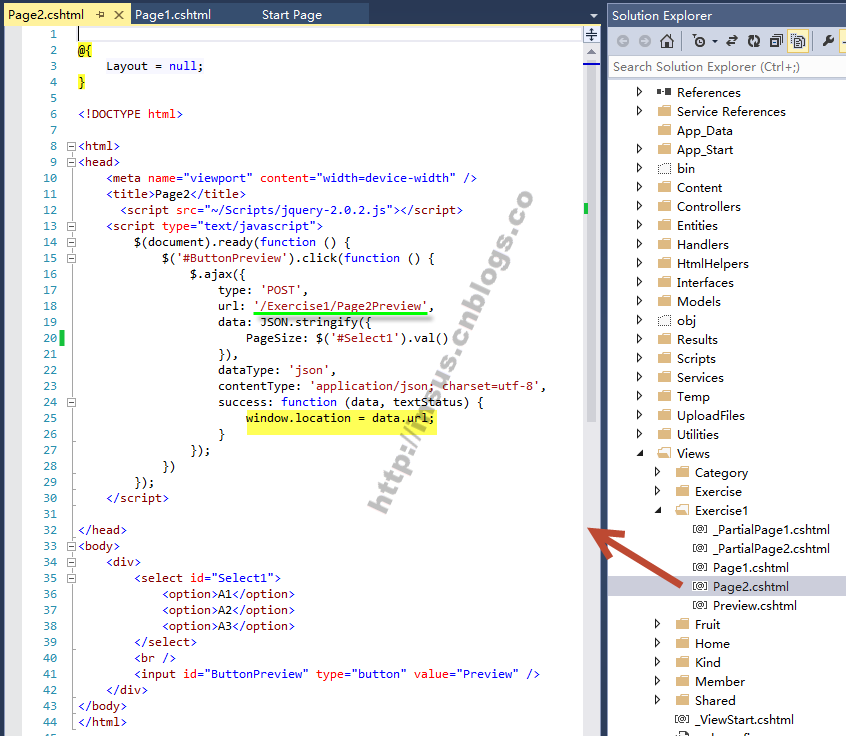Click the Home icon in Solution Explorer
This screenshot has height=736, width=846.
tap(667, 41)
